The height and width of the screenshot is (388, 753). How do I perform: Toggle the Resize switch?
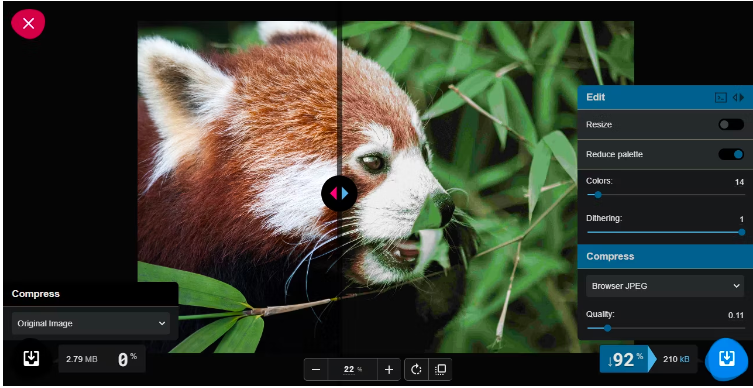click(731, 125)
